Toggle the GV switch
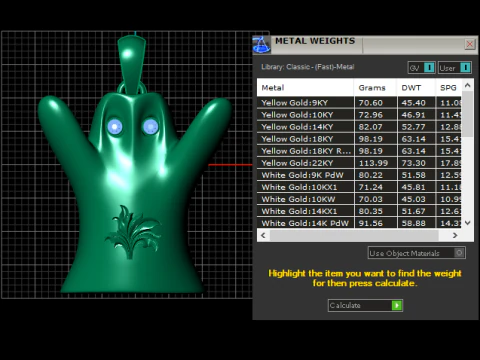 [421, 68]
